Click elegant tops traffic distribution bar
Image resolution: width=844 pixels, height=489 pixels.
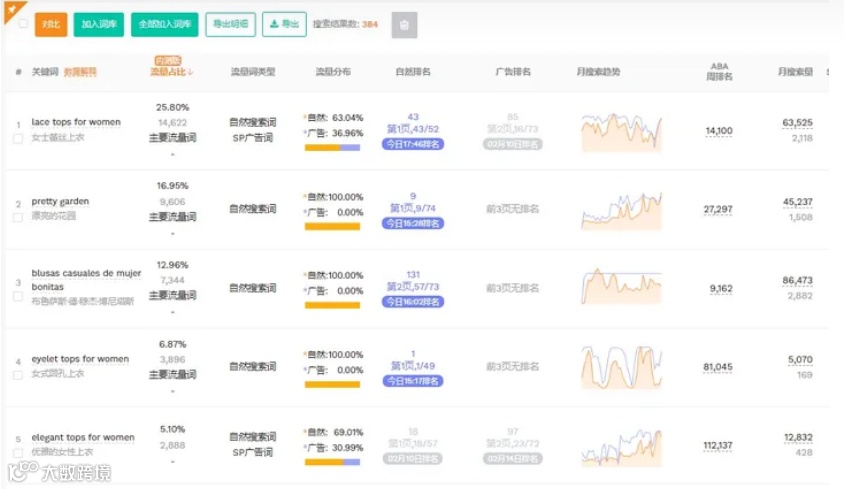pyautogui.click(x=332, y=462)
